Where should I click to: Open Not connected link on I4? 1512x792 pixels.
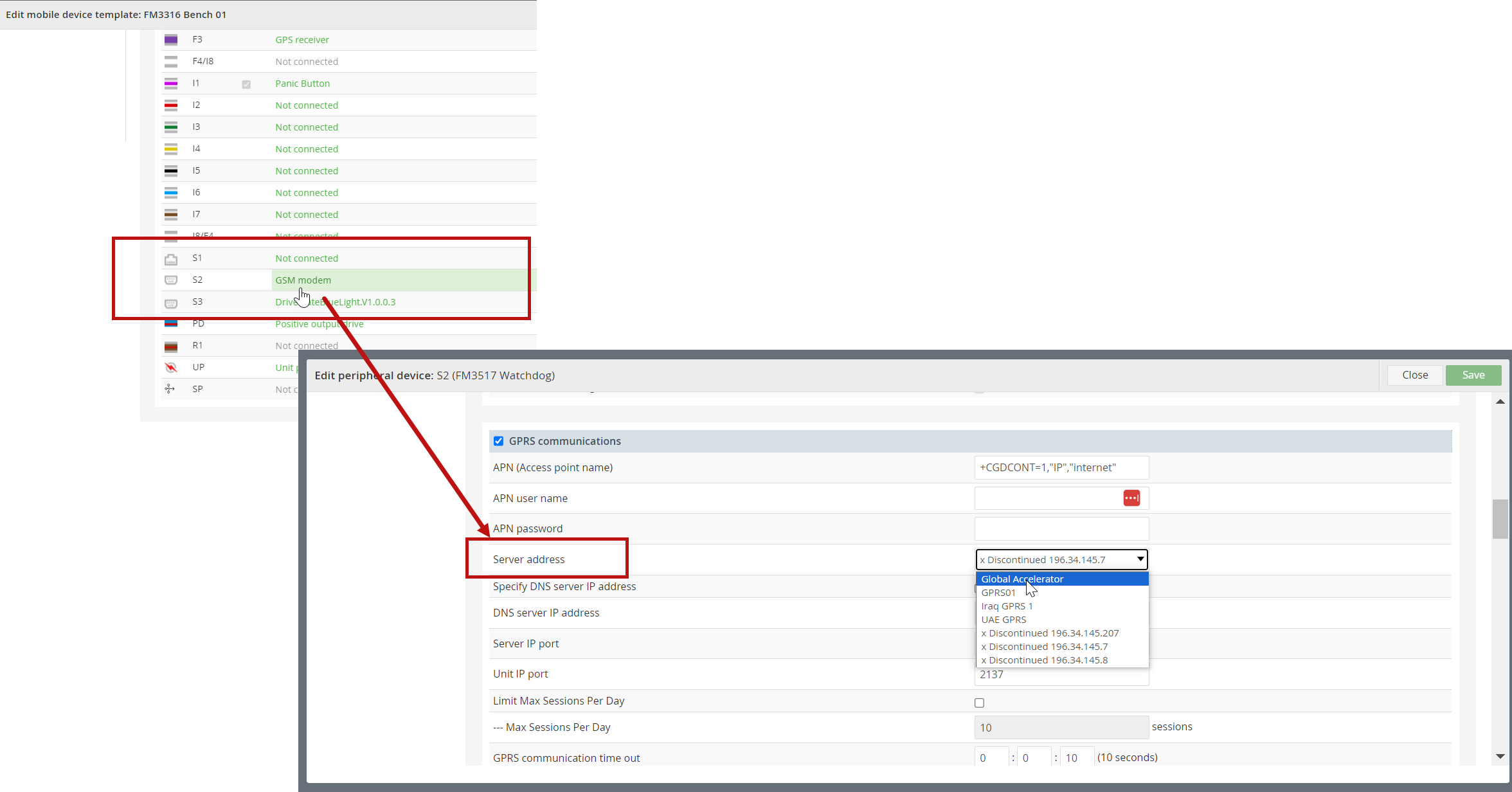pyautogui.click(x=307, y=149)
